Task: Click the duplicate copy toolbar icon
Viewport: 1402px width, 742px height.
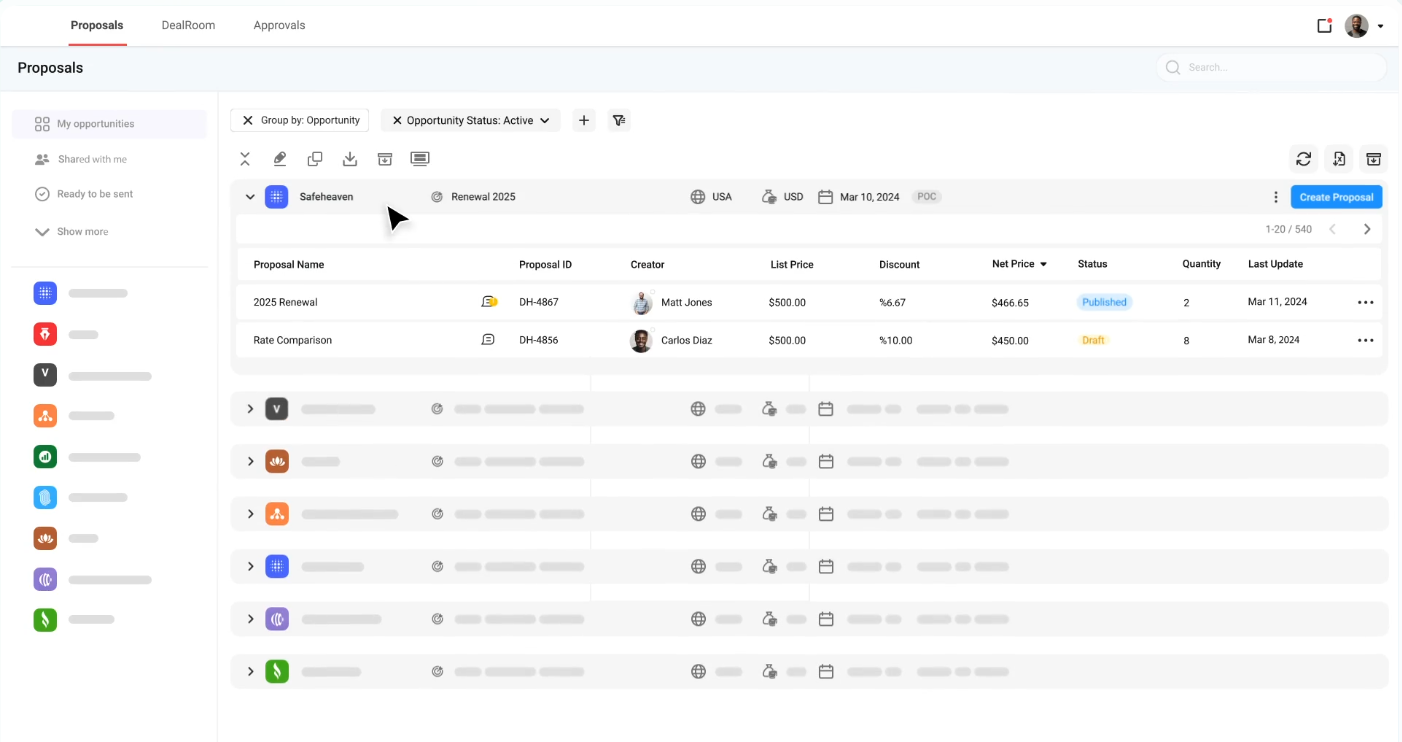Action: (315, 159)
